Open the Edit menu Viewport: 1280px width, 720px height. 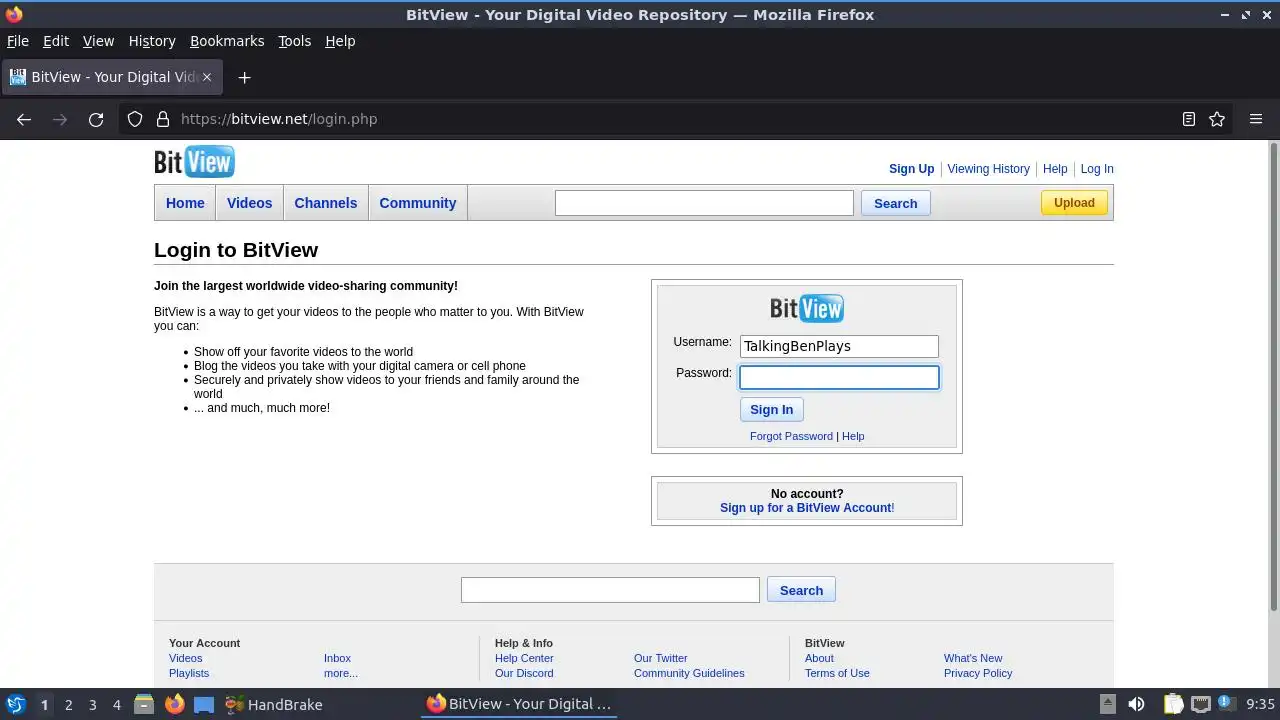[56, 41]
